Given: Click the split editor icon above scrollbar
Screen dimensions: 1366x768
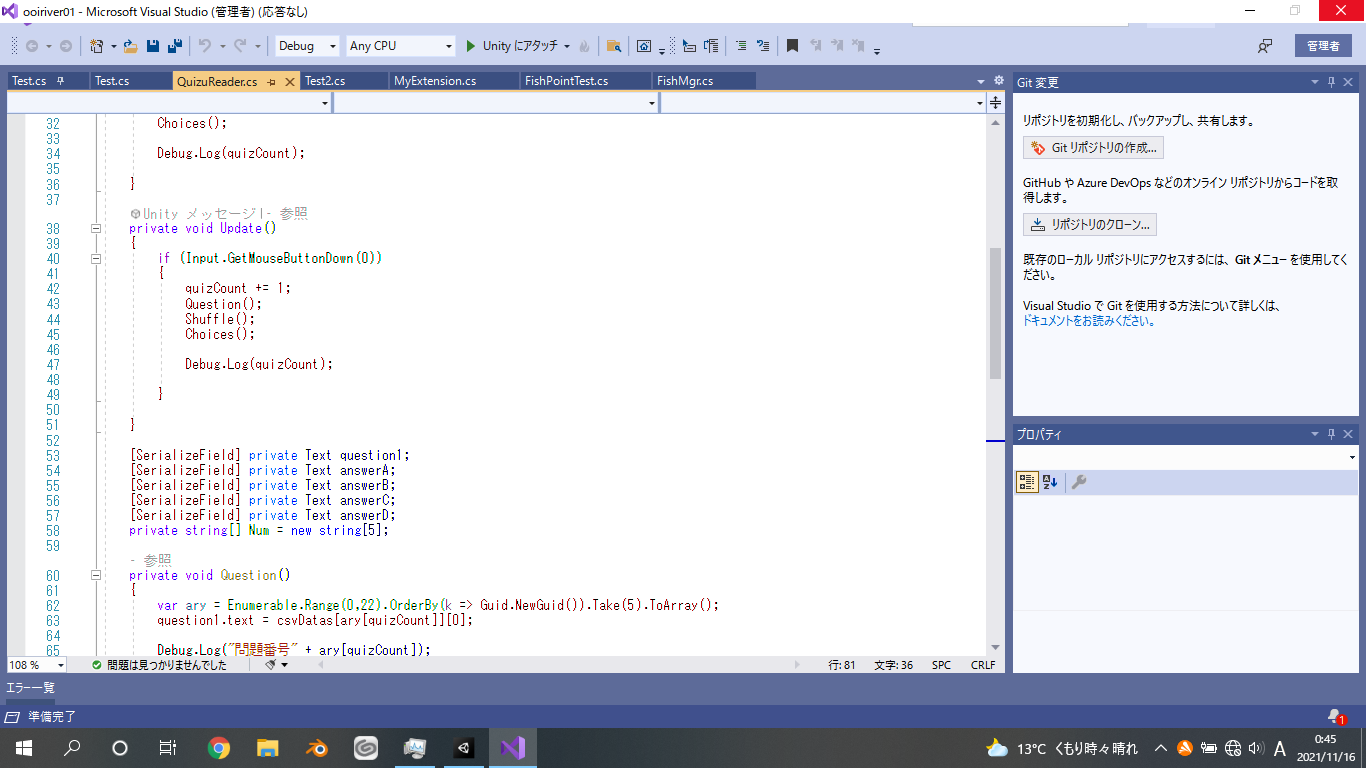Looking at the screenshot, I should click(x=996, y=103).
